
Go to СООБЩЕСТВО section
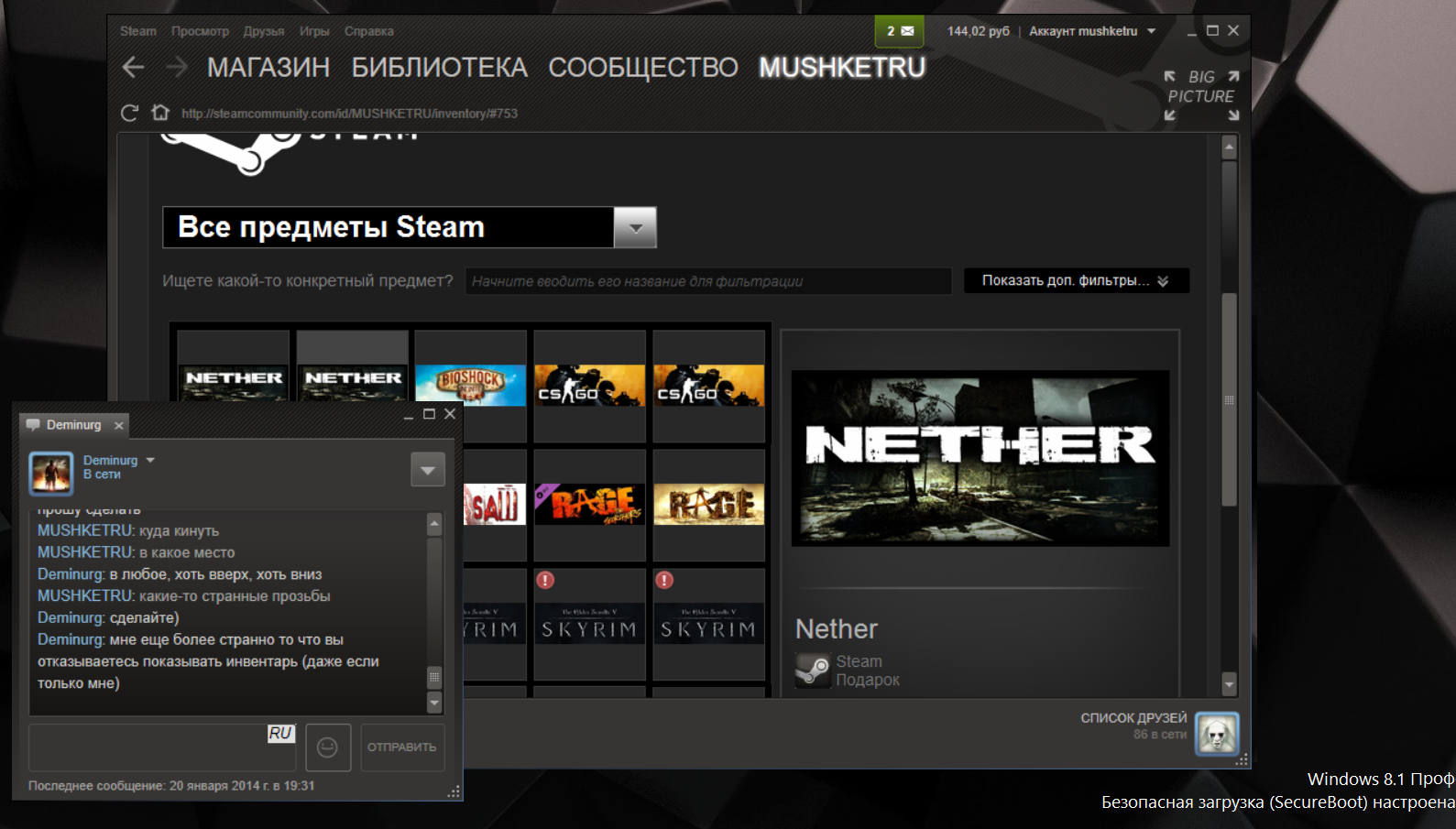643,67
